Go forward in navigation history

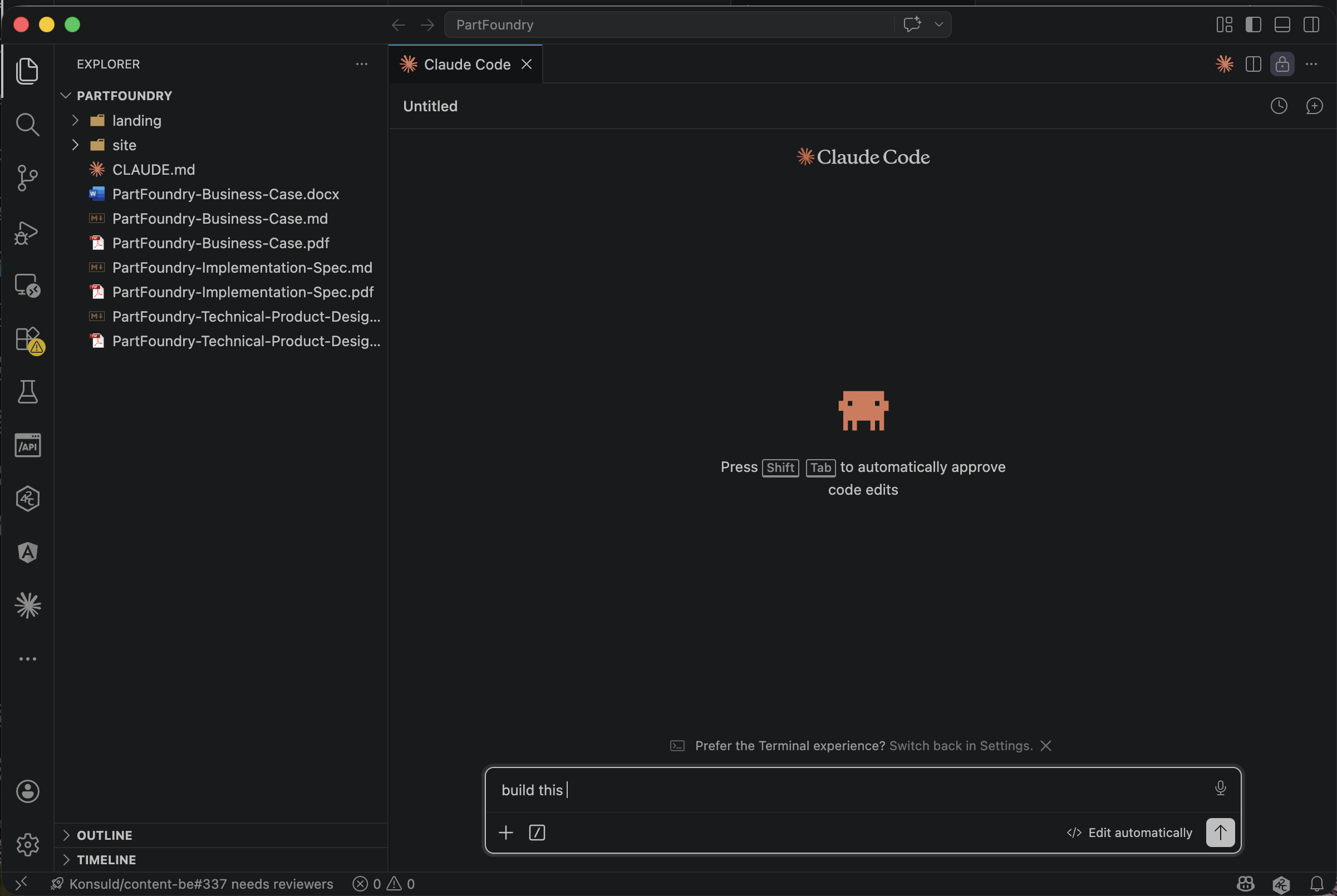click(427, 24)
